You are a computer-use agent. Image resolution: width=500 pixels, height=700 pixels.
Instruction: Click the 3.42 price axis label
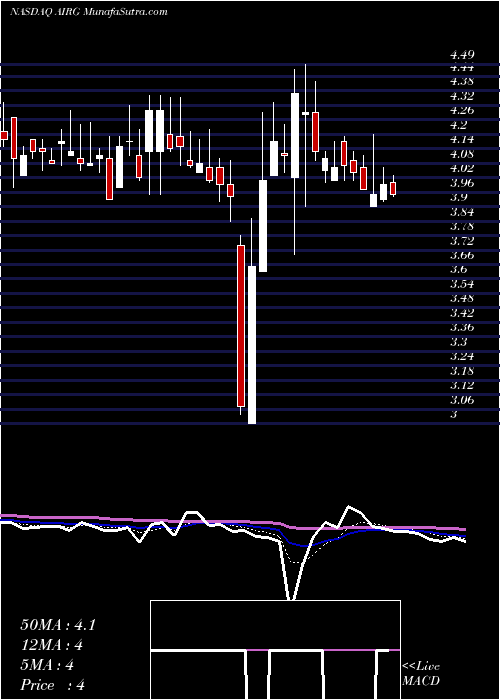pos(462,313)
